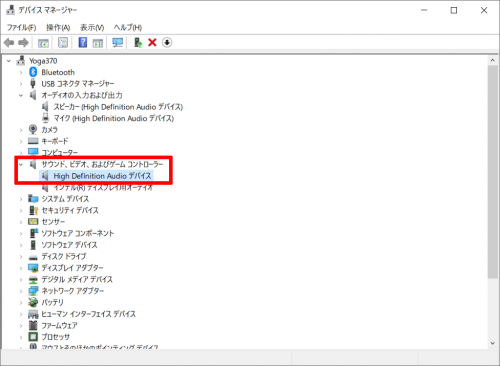Select the コンピューター category

[x=59, y=153]
